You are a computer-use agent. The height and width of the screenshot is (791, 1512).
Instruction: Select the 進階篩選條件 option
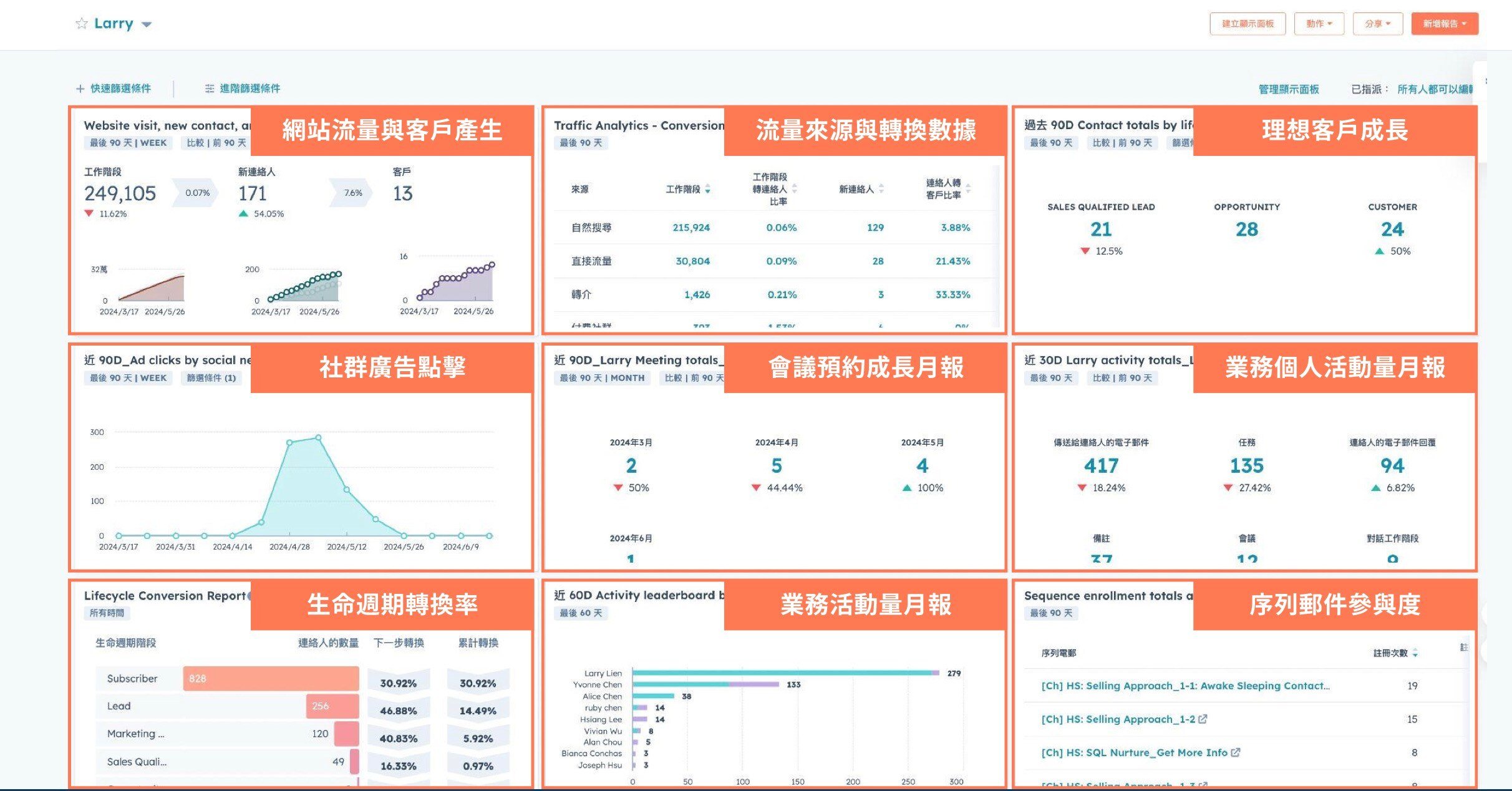250,88
